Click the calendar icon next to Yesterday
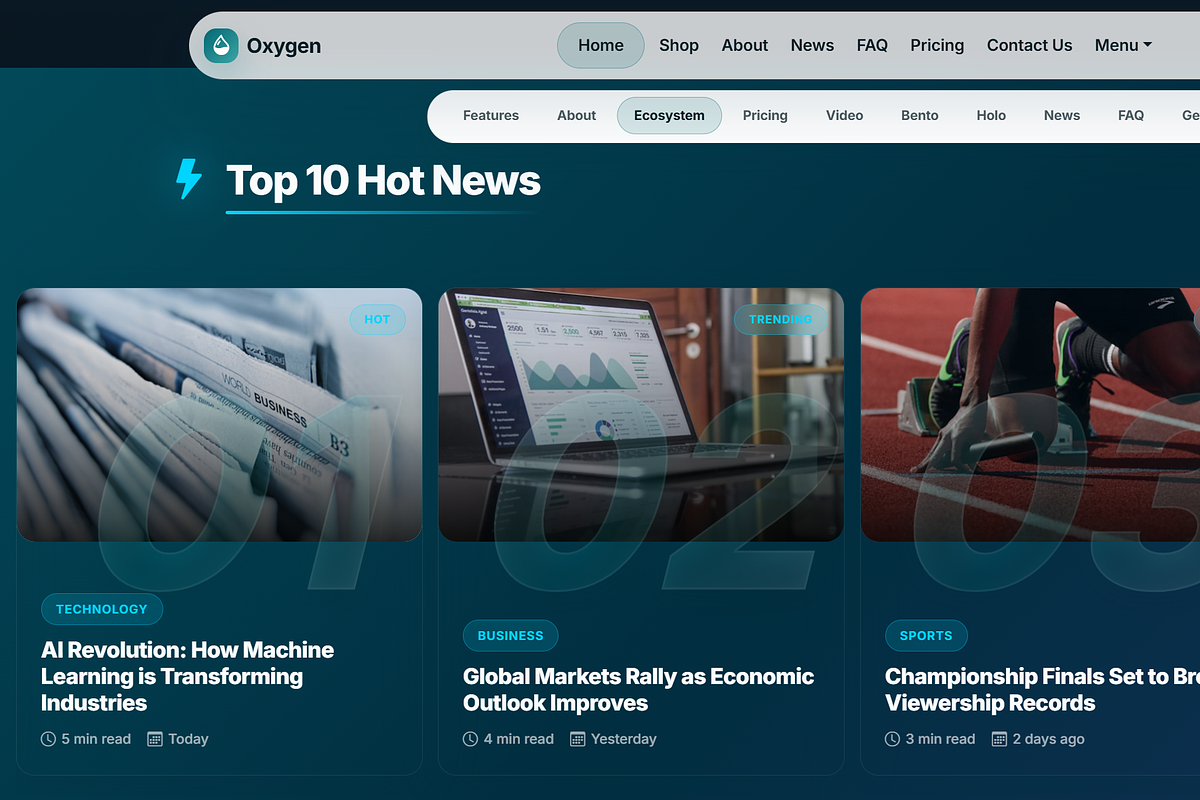The image size is (1200, 800). (577, 739)
